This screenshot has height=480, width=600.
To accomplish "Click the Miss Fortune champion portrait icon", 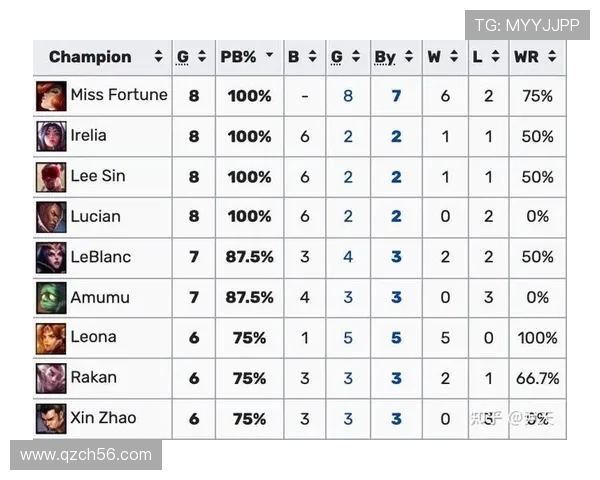I will (x=51, y=97).
